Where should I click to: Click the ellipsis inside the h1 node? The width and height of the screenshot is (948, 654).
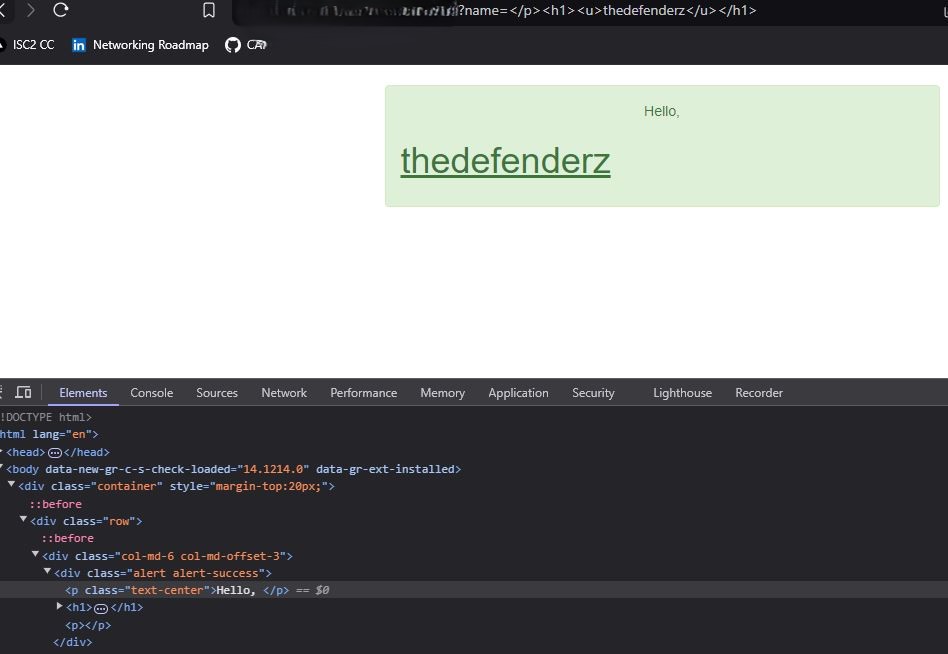pyautogui.click(x=101, y=608)
